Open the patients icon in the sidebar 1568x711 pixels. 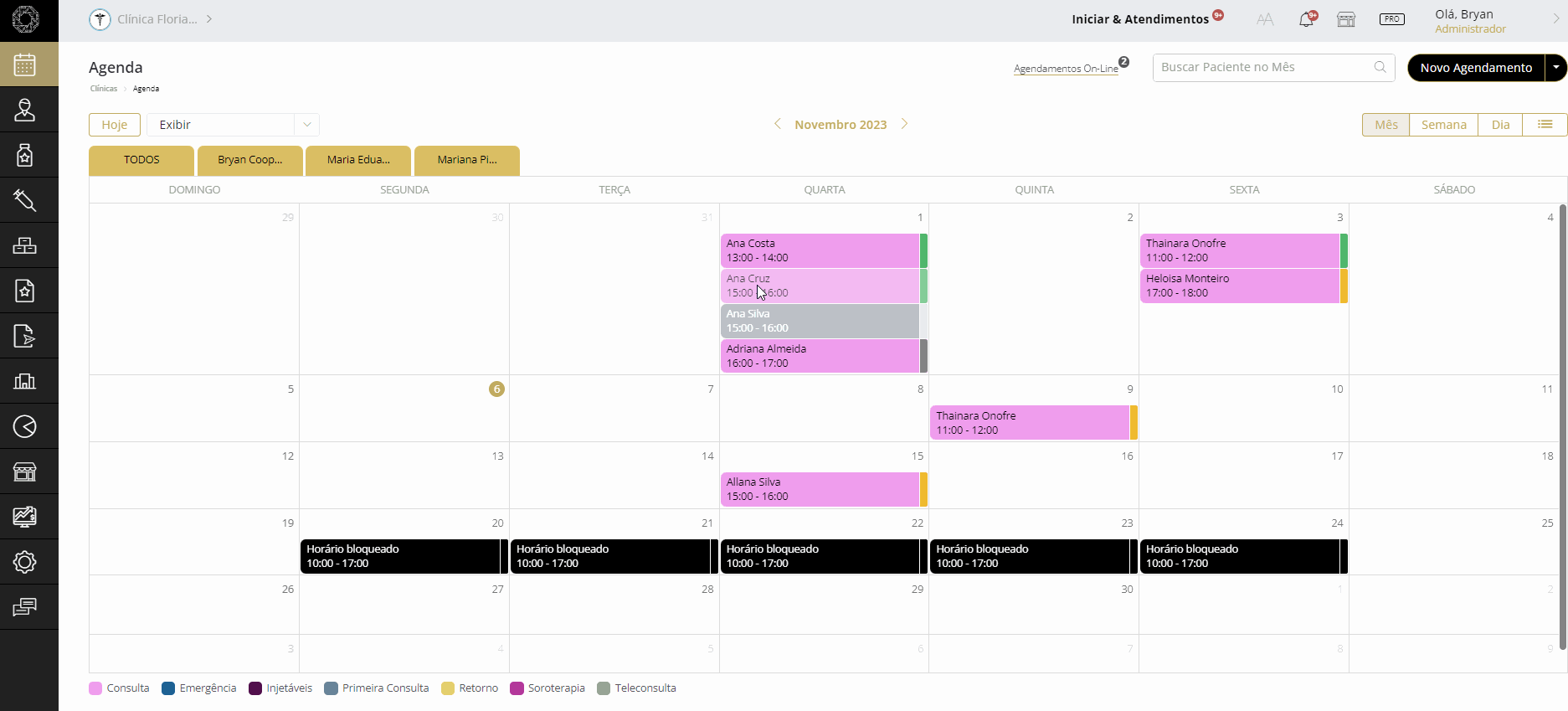pyautogui.click(x=25, y=110)
